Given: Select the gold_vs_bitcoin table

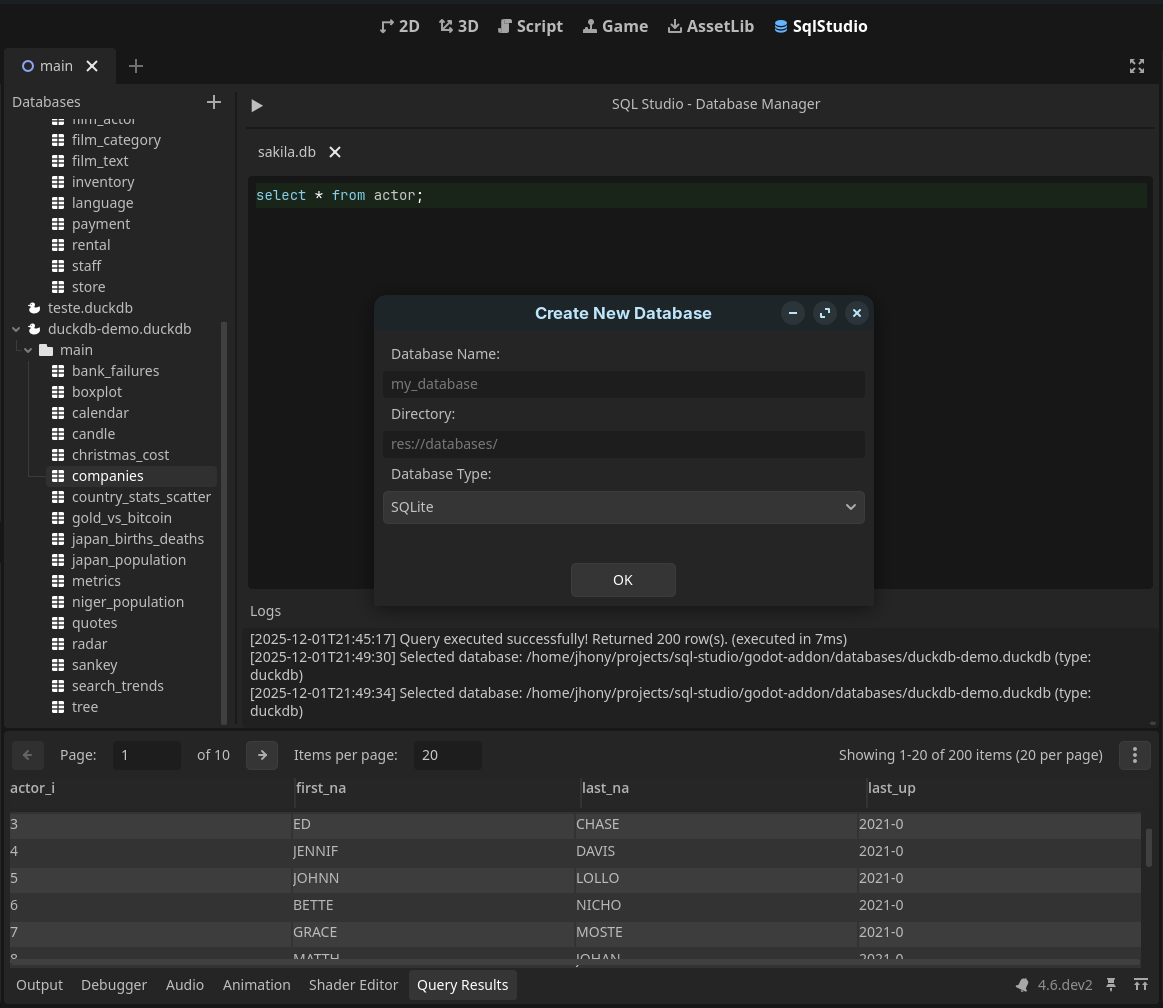Looking at the screenshot, I should tap(121, 518).
